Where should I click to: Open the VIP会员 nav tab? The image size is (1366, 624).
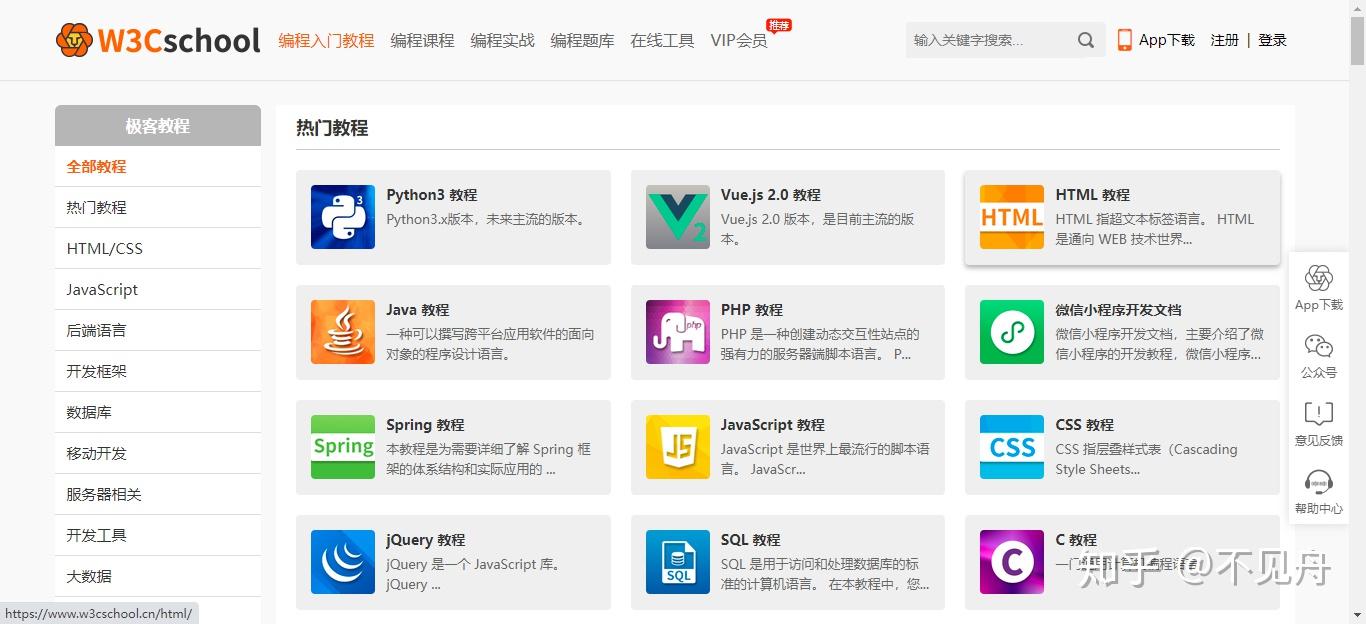coord(739,40)
